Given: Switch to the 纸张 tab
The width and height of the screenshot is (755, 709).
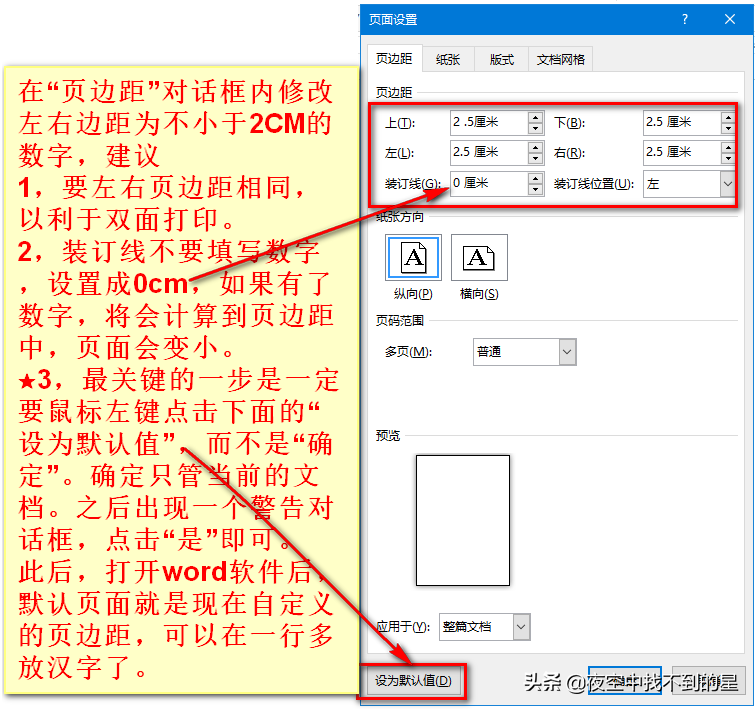Looking at the screenshot, I should tap(448, 60).
